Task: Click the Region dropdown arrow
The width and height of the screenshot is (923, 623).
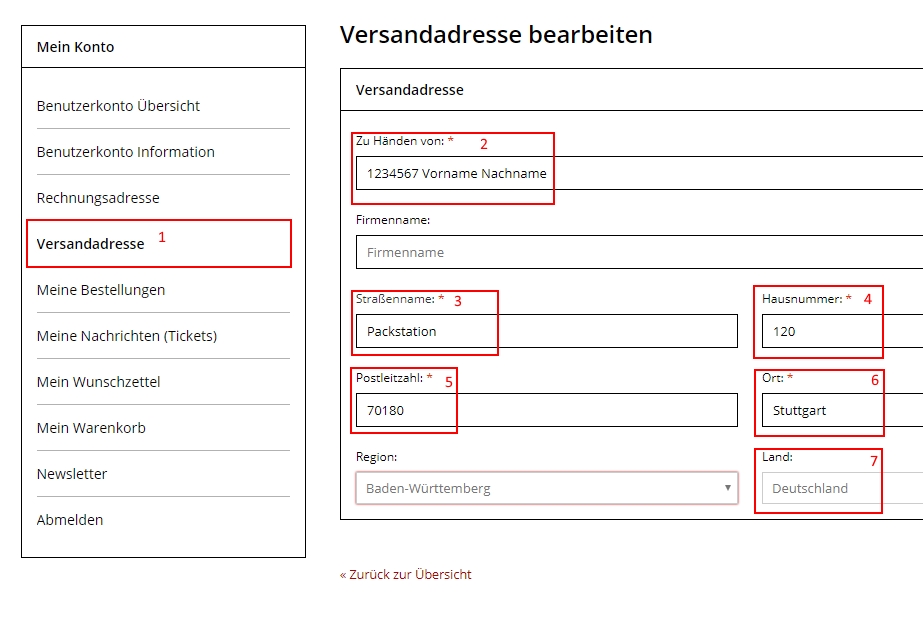Action: (x=728, y=488)
